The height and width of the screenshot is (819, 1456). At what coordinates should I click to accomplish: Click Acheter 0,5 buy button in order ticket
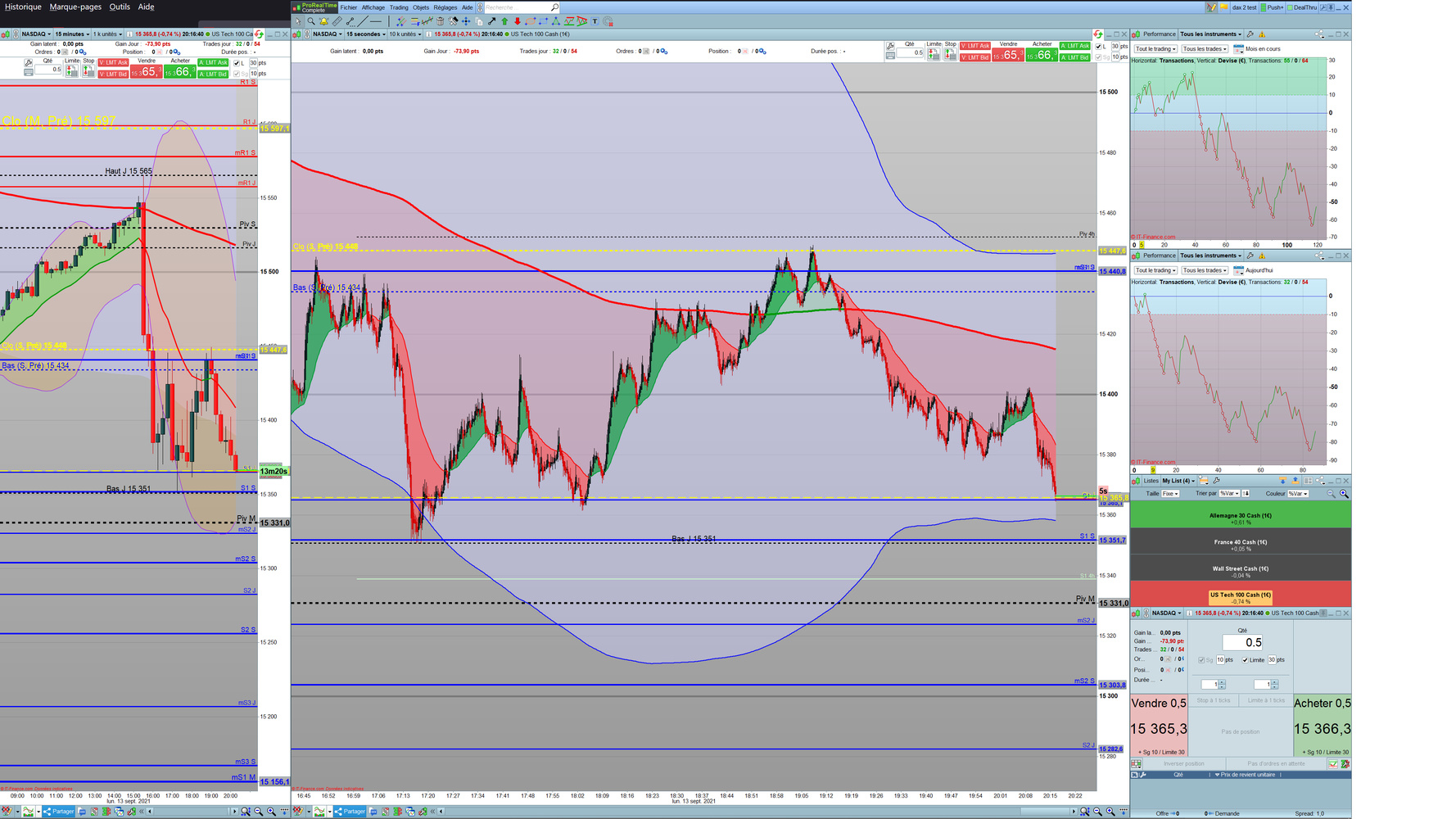1323,726
